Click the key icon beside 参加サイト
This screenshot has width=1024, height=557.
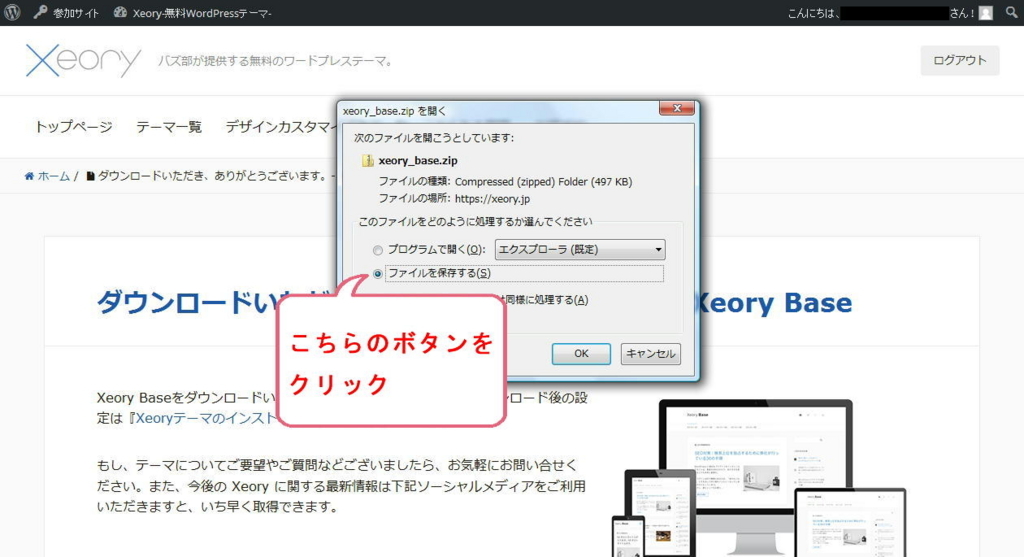(x=40, y=12)
